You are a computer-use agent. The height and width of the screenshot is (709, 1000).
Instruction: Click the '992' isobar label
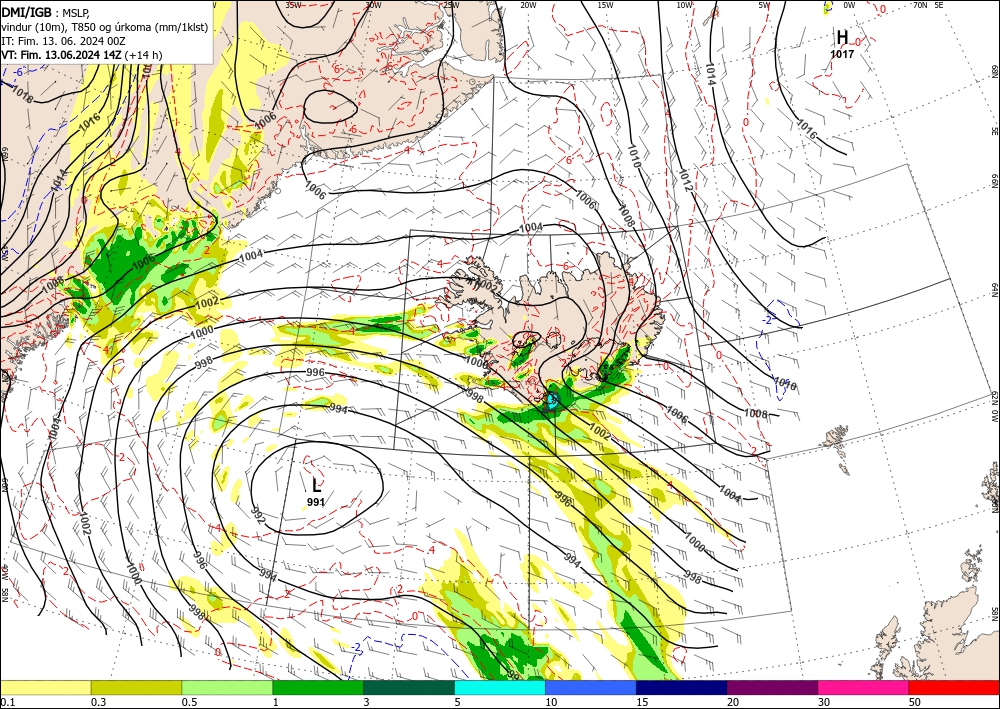click(257, 515)
